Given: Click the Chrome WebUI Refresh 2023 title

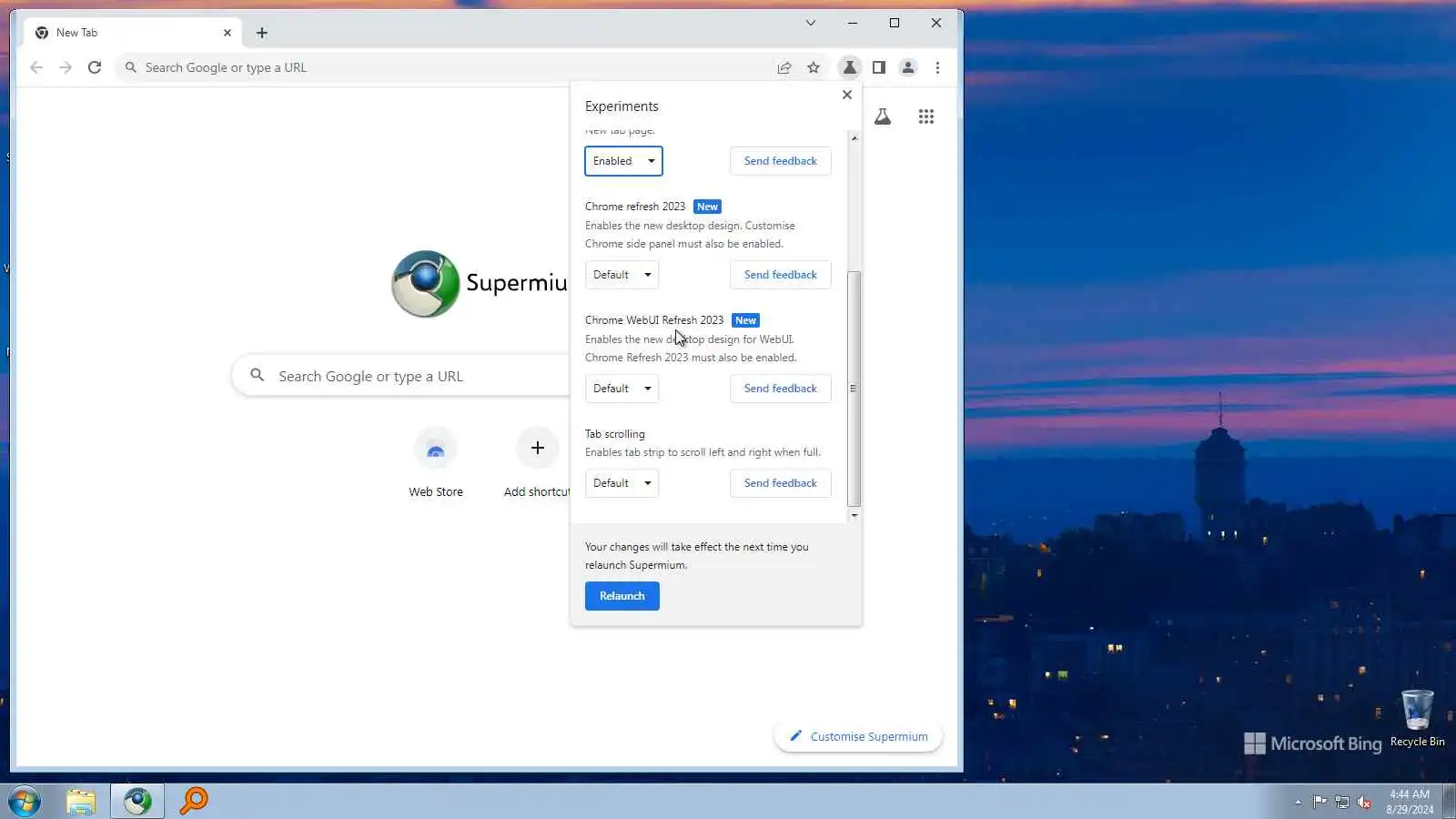Looking at the screenshot, I should [x=654, y=320].
